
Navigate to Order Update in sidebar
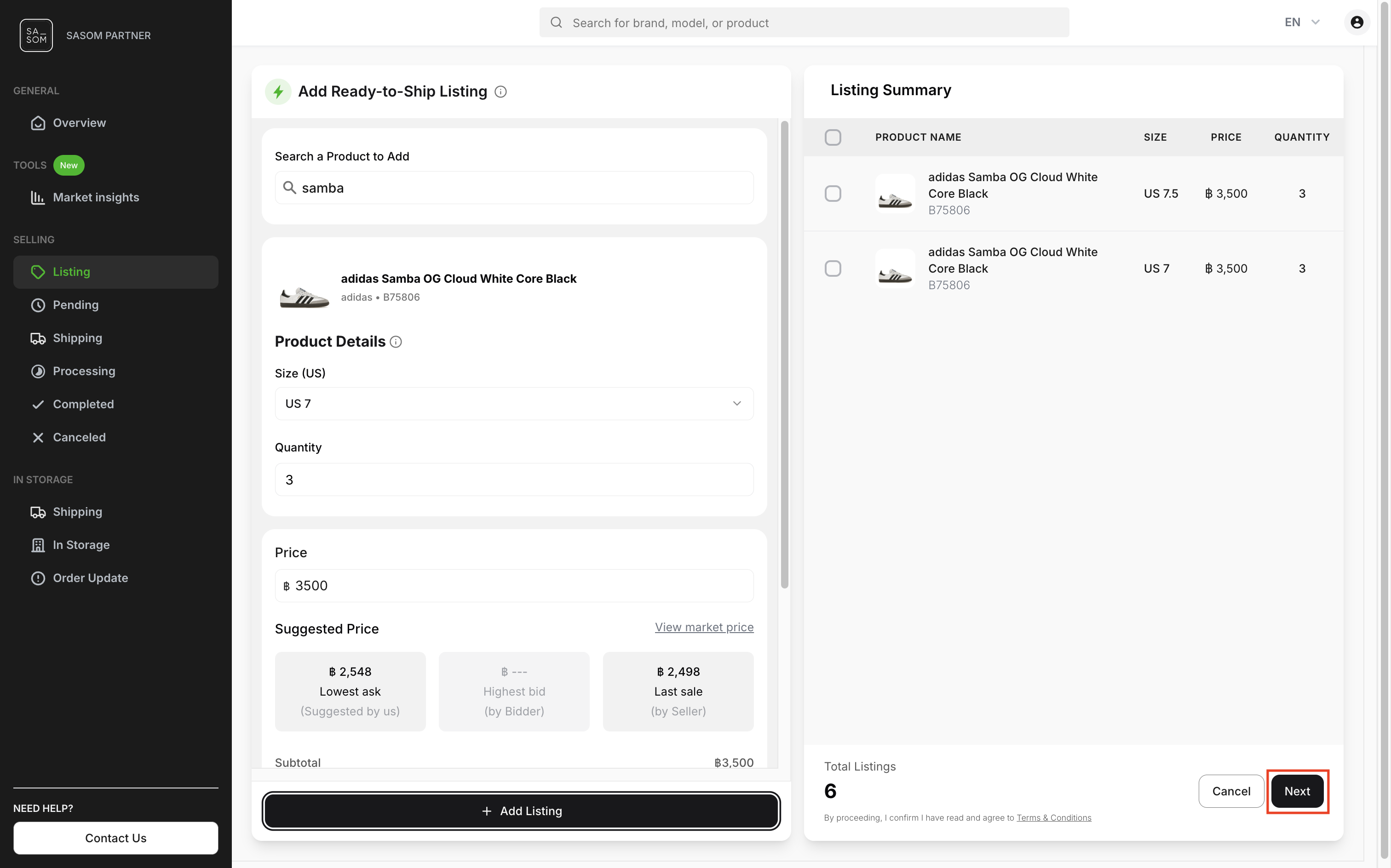pyautogui.click(x=38, y=577)
